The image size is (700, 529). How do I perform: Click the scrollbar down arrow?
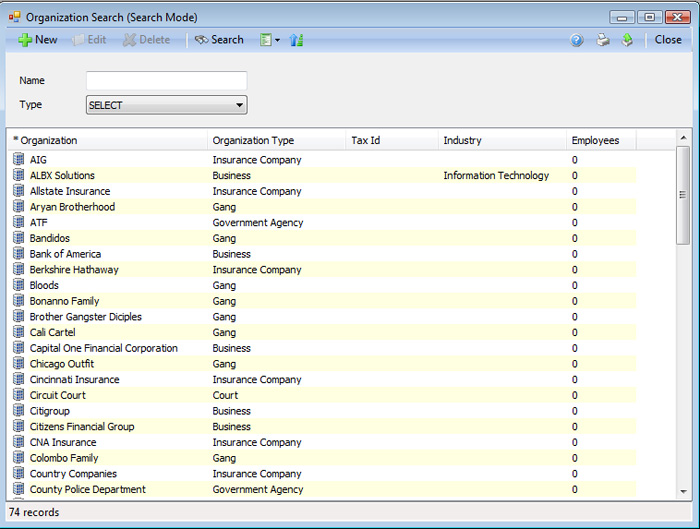tap(683, 492)
